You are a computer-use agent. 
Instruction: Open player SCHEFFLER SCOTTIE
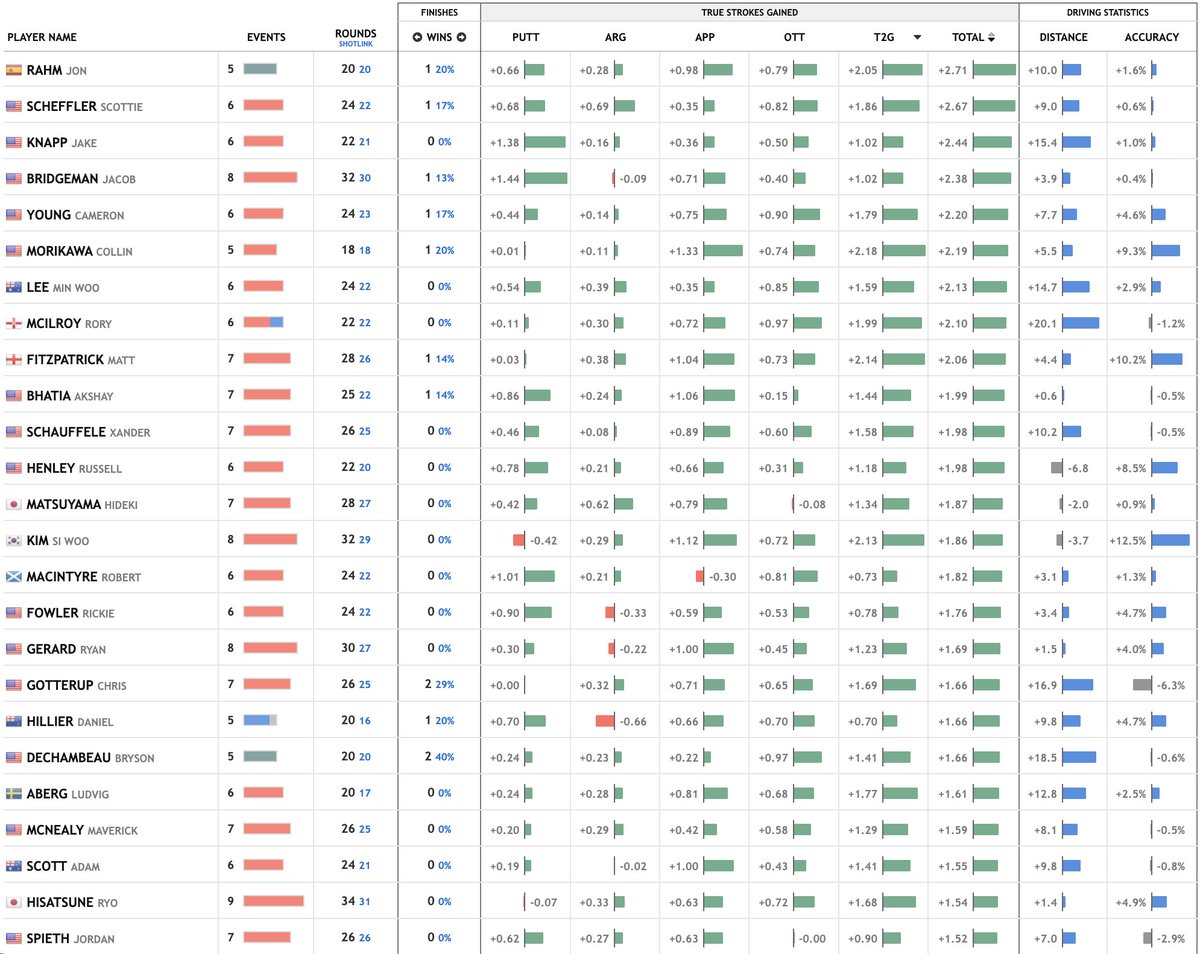(x=85, y=106)
